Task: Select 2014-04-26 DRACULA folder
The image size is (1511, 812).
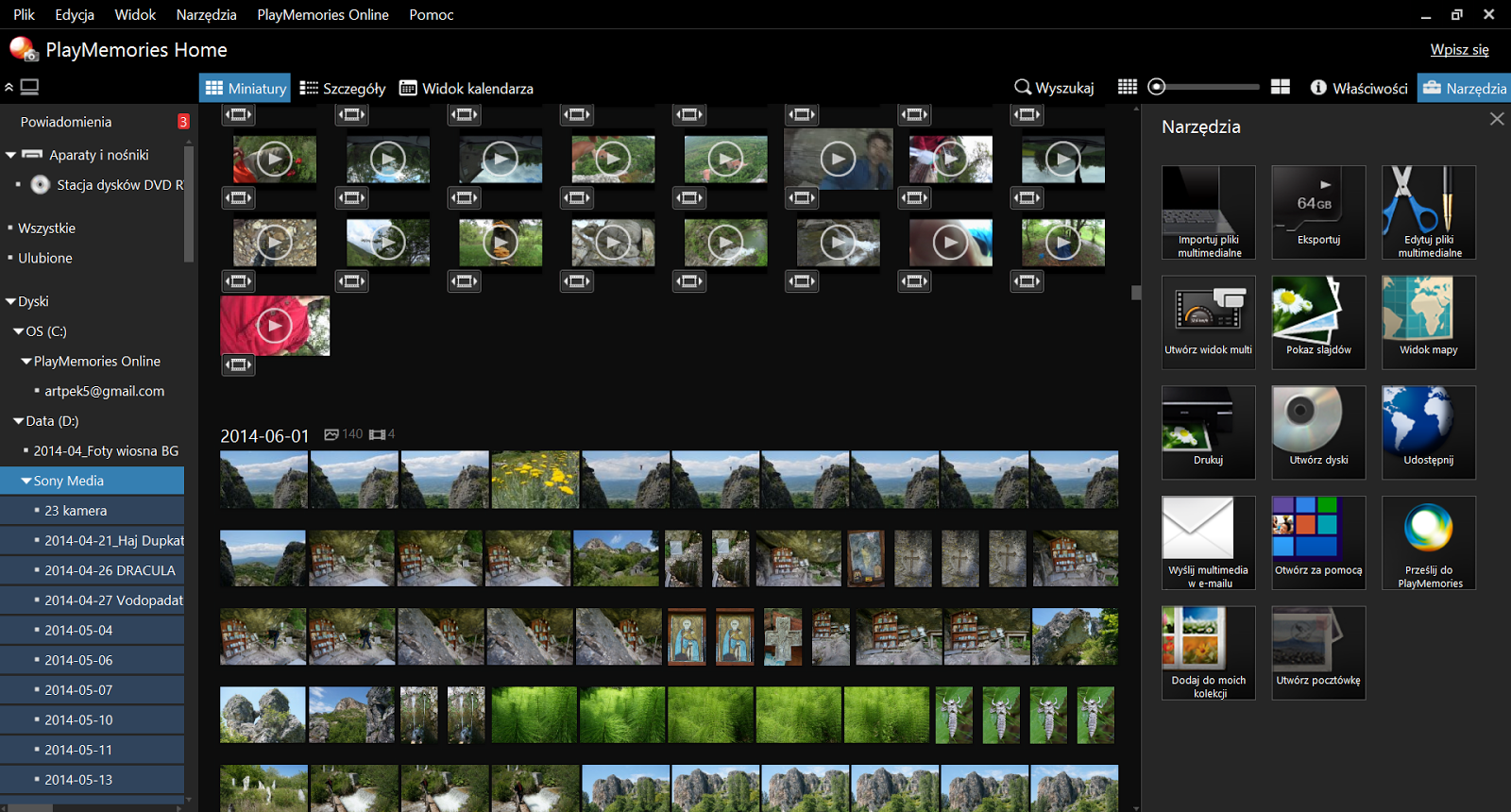Action: 92,570
